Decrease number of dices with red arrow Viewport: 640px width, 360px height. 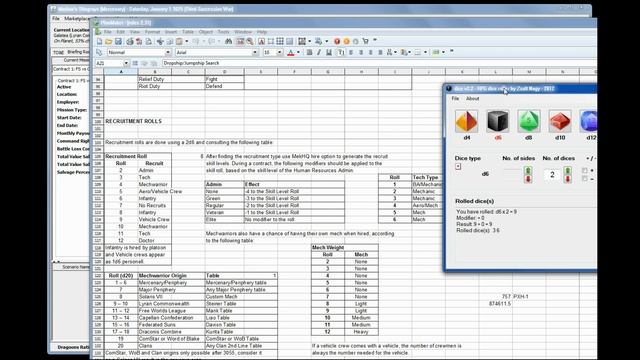pos(568,179)
